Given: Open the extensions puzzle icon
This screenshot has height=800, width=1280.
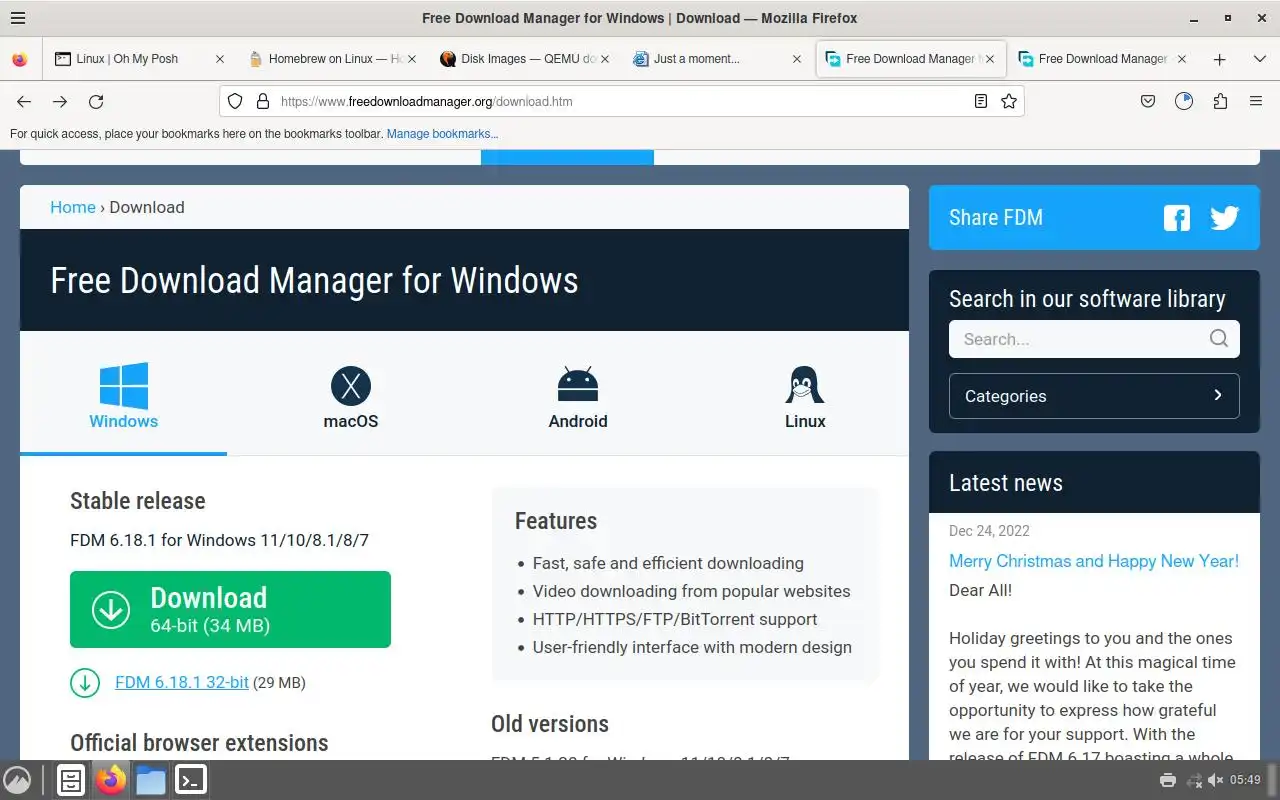Looking at the screenshot, I should [1220, 101].
